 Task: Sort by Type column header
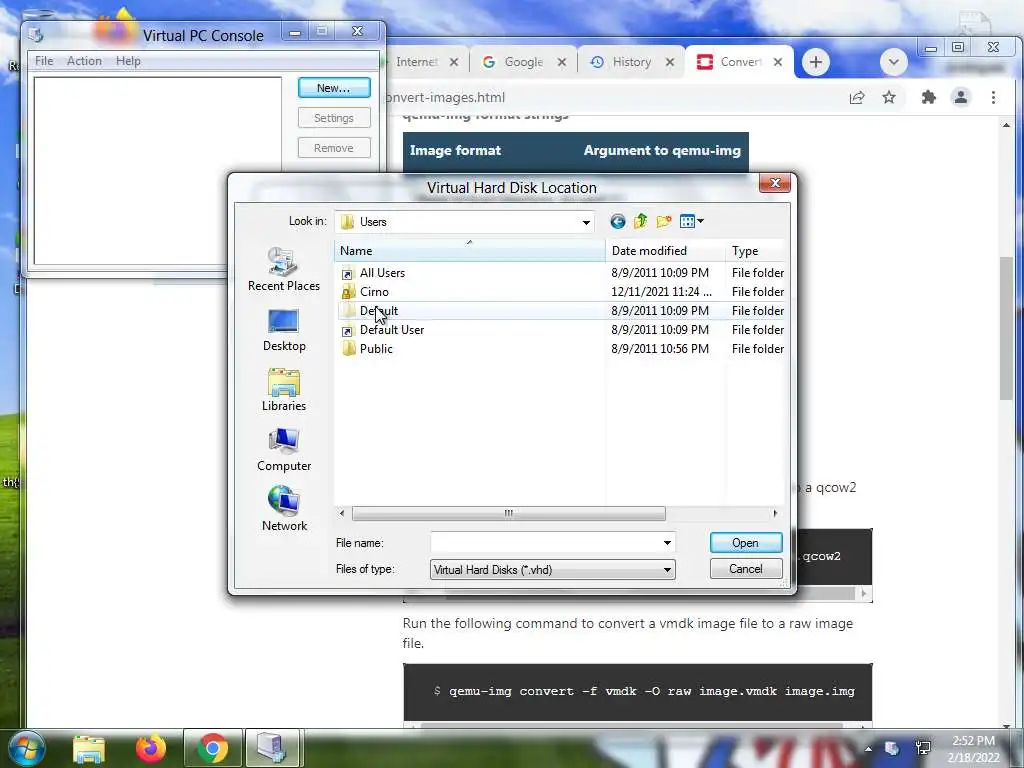pyautogui.click(x=756, y=251)
